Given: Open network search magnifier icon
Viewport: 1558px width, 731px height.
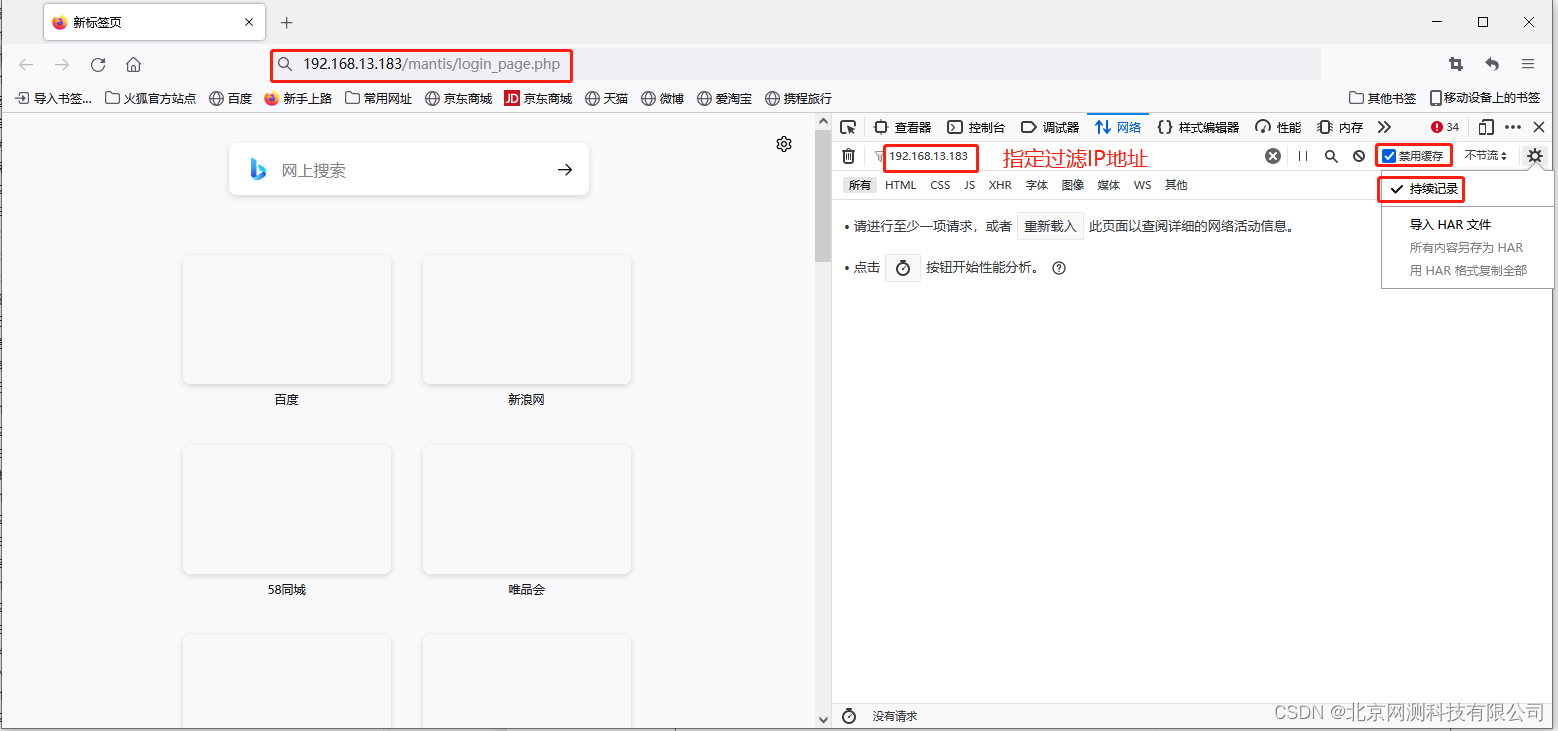Looking at the screenshot, I should (1331, 156).
